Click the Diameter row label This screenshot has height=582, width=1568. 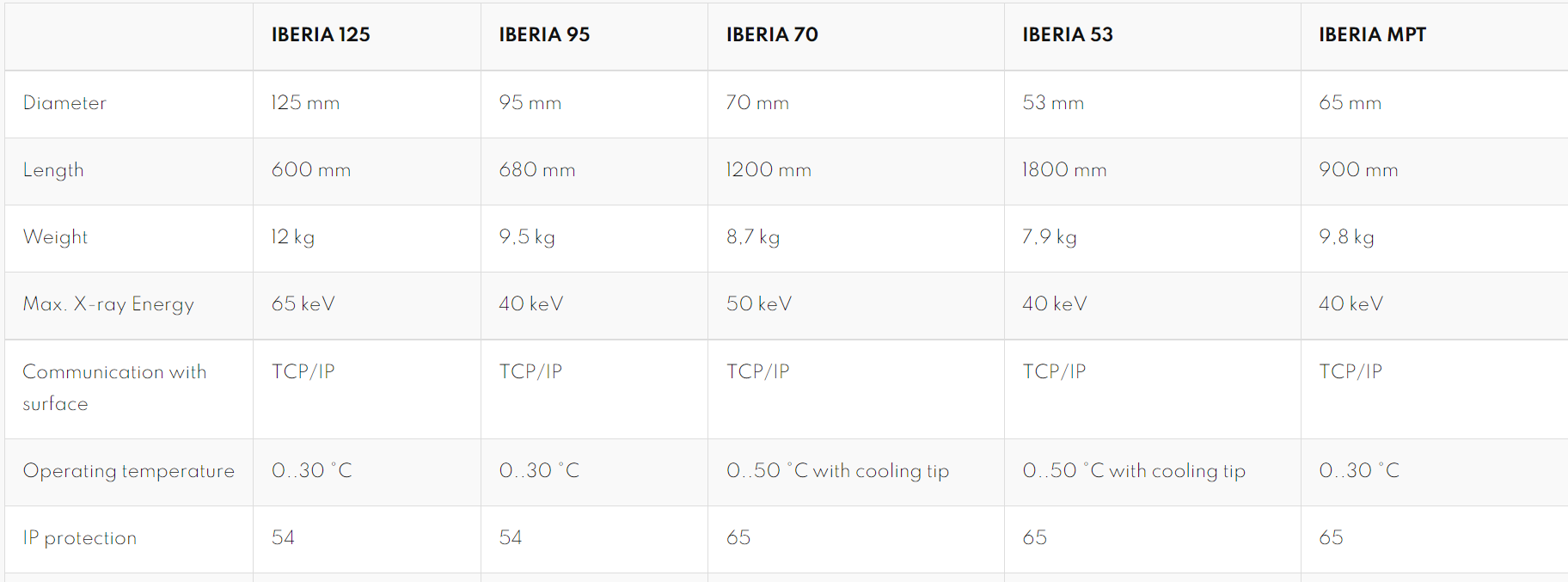click(64, 103)
